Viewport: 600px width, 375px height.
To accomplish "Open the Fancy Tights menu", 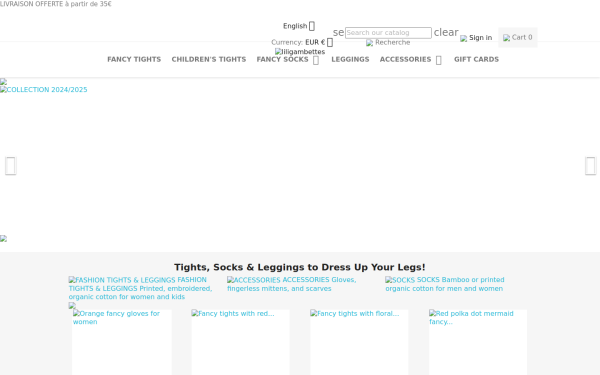I will coord(134,59).
